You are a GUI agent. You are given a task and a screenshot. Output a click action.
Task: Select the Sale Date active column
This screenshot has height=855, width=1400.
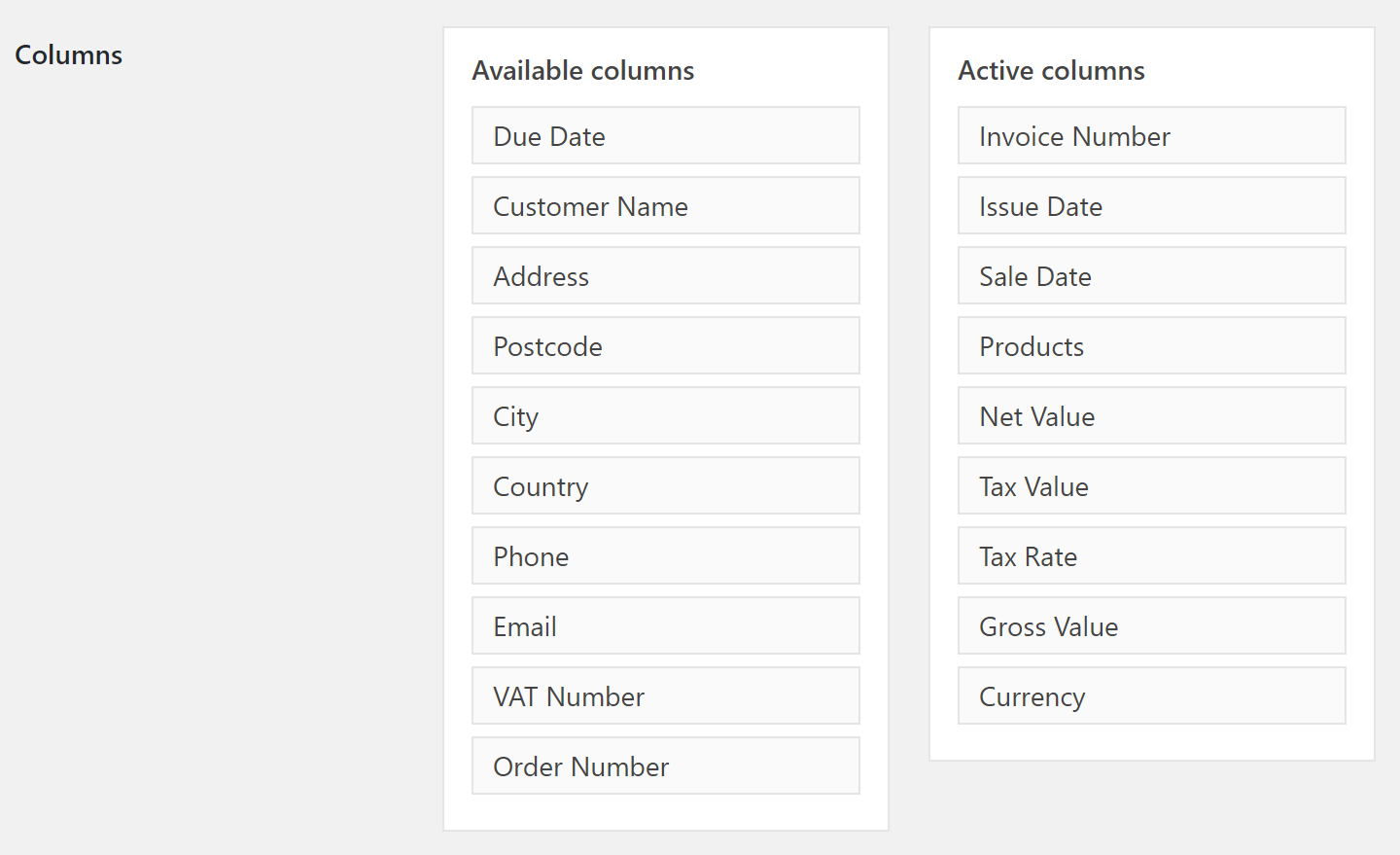[x=1151, y=276]
